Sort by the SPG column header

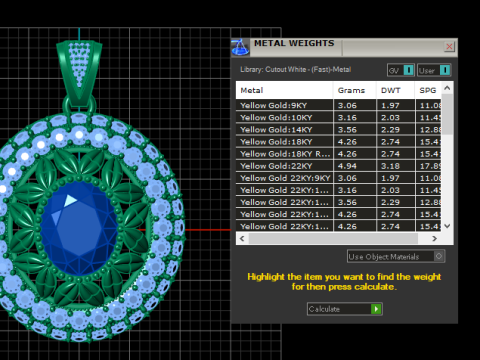428,90
